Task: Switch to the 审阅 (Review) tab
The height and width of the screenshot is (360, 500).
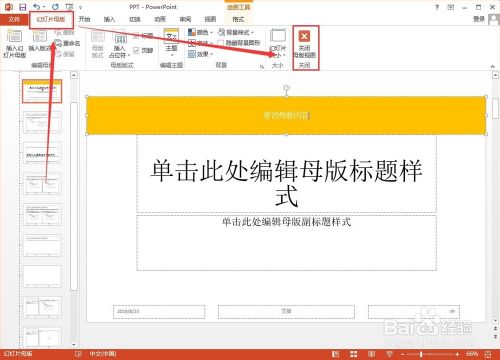Action: (185, 19)
